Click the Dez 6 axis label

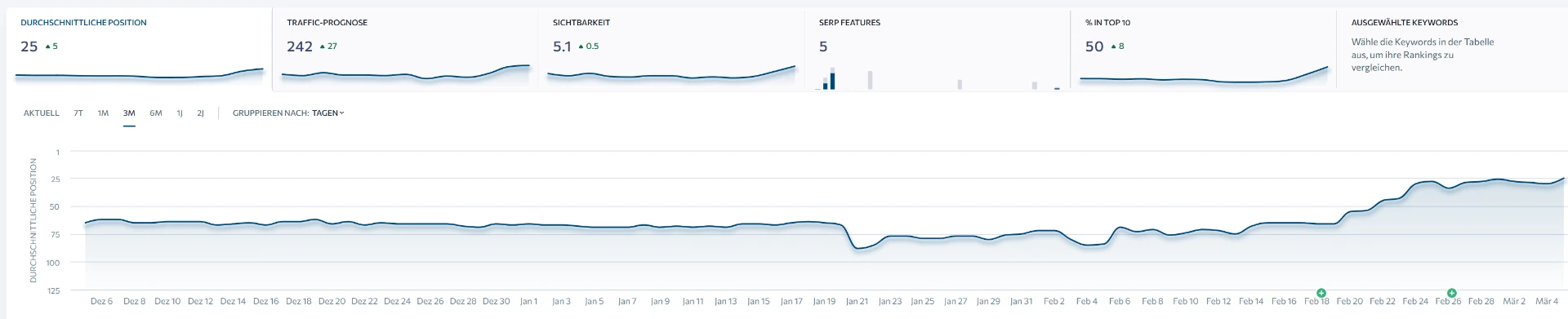(x=101, y=302)
